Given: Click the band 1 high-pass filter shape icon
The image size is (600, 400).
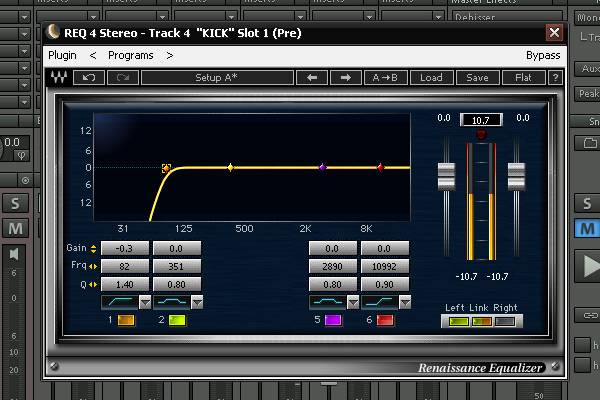Looking at the screenshot, I should point(120,302).
